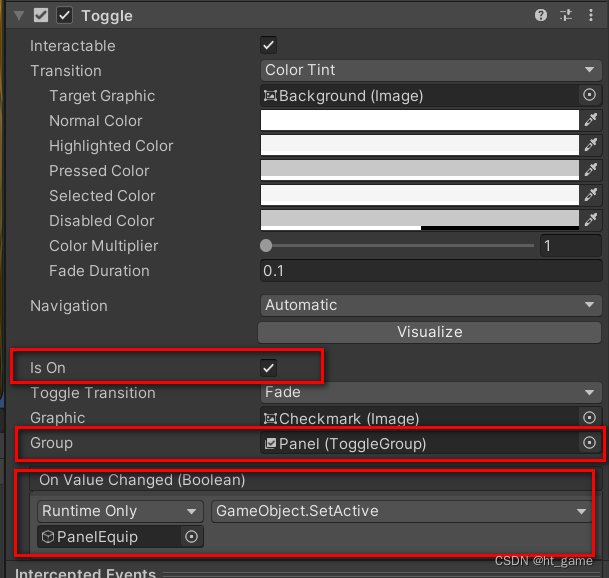Click the Selected Color label
Image resolution: width=609 pixels, height=578 pixels.
[102, 196]
